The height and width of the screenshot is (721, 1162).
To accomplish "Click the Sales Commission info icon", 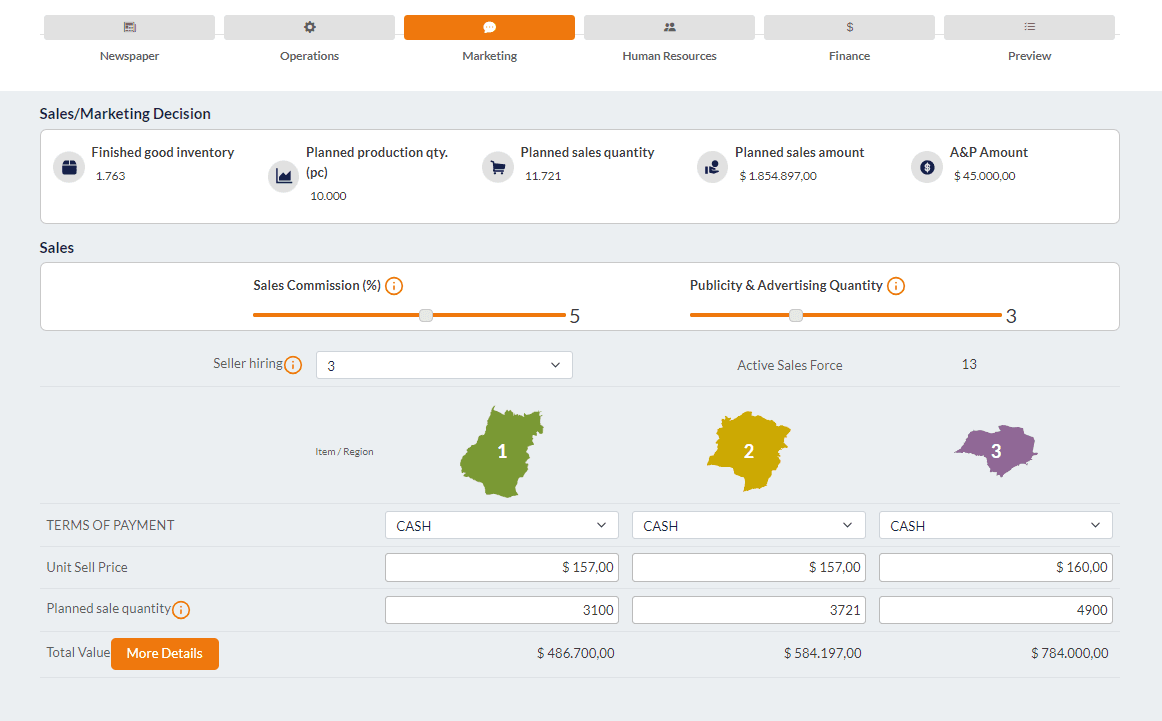I will click(394, 286).
